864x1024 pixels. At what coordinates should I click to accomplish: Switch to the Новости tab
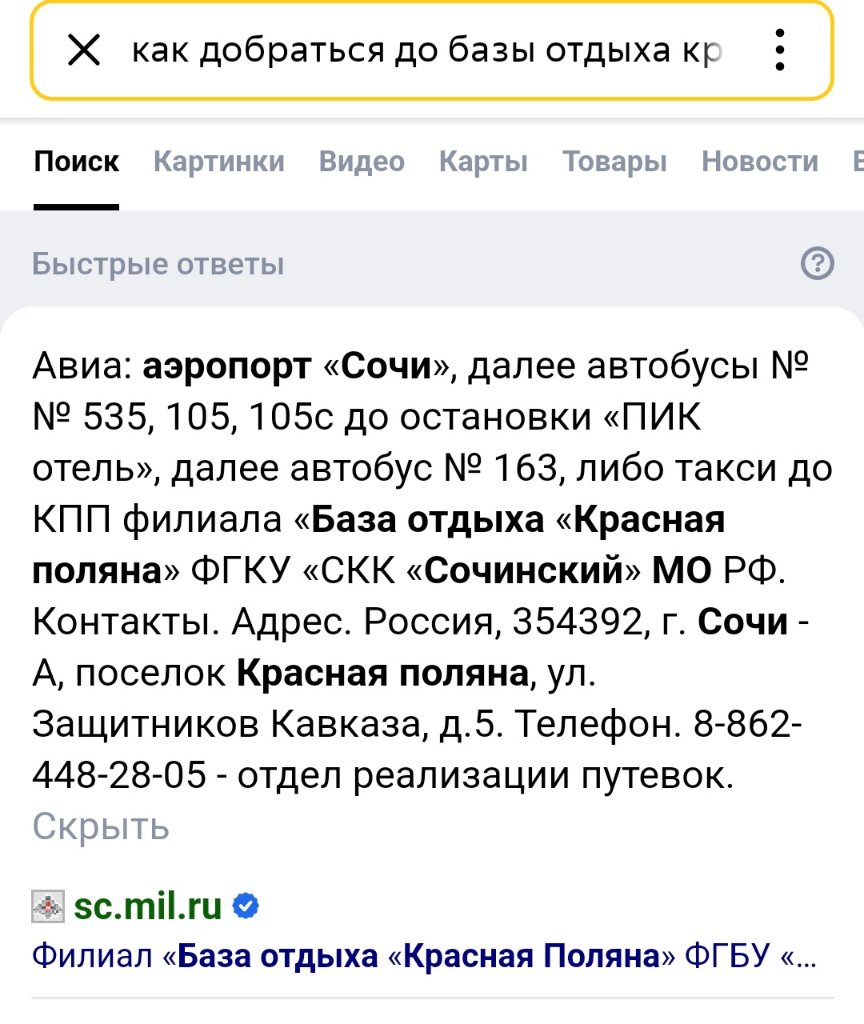pos(759,162)
